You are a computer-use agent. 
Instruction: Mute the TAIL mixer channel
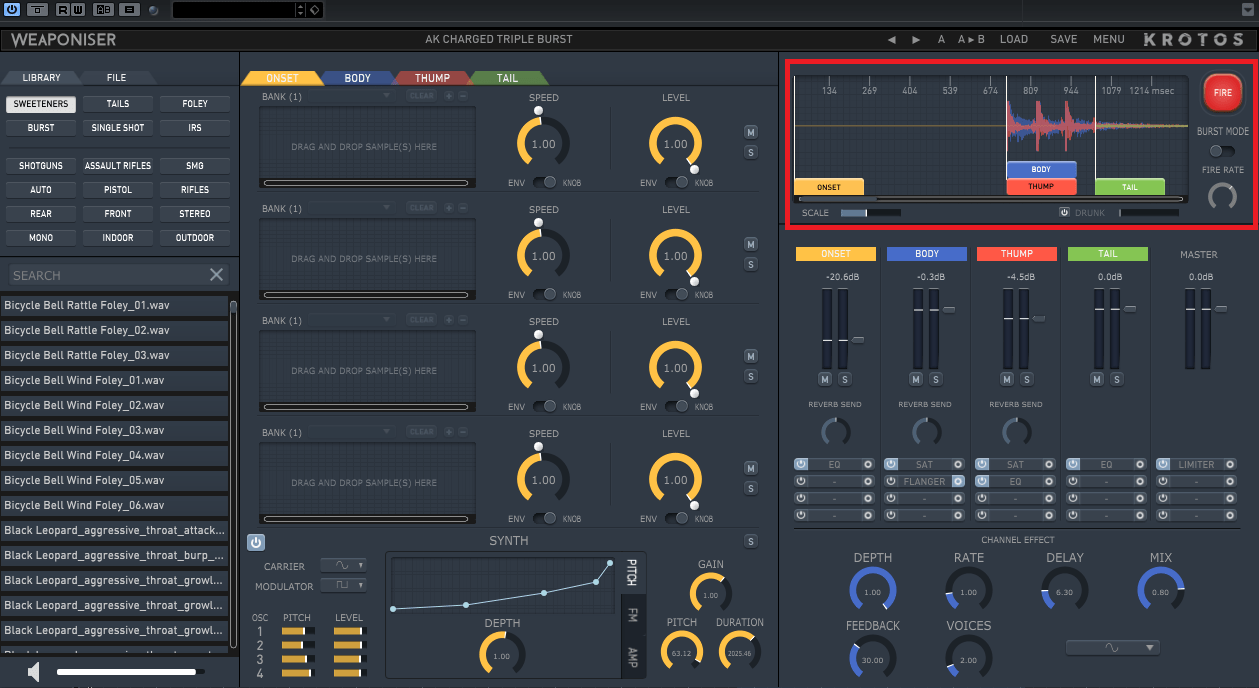(x=1097, y=380)
